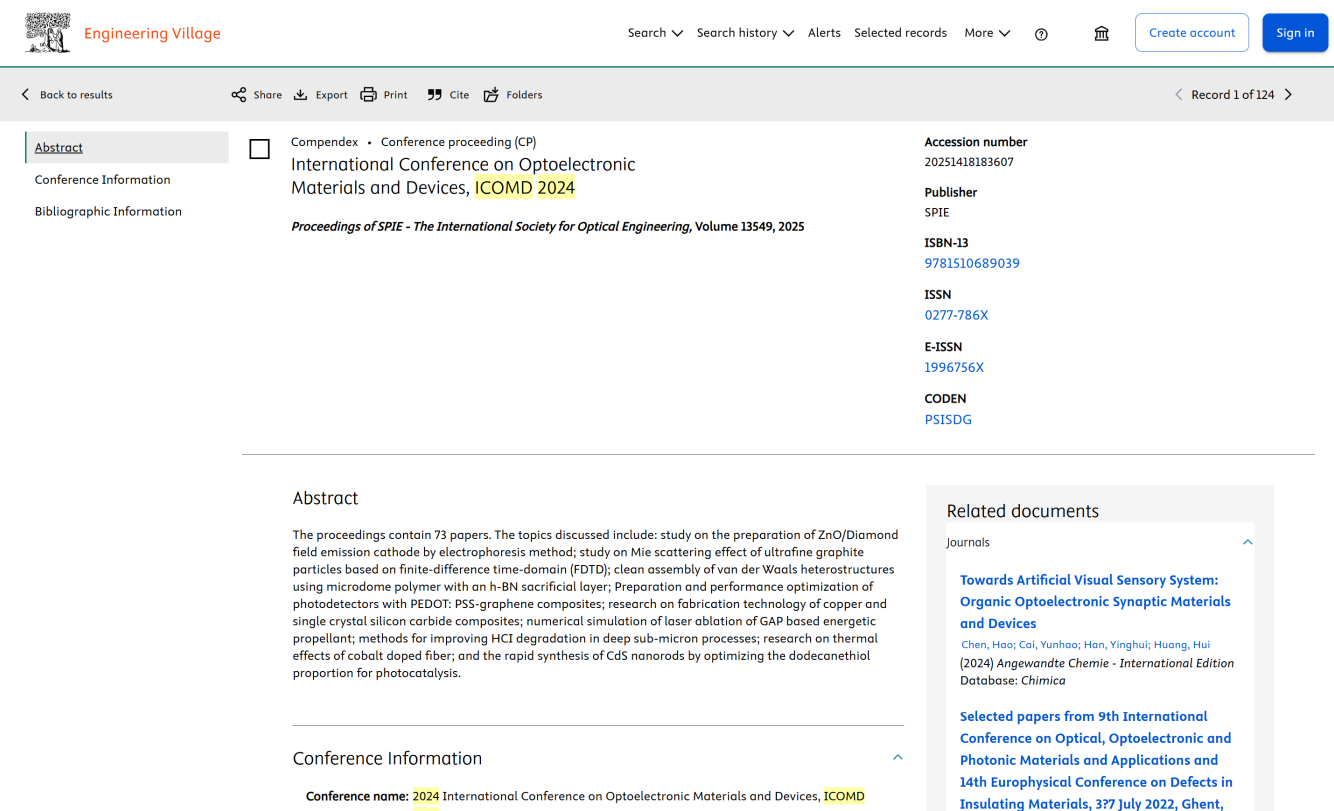Click publisher value SPIE
Screen dimensions: 1334x811
937,213
